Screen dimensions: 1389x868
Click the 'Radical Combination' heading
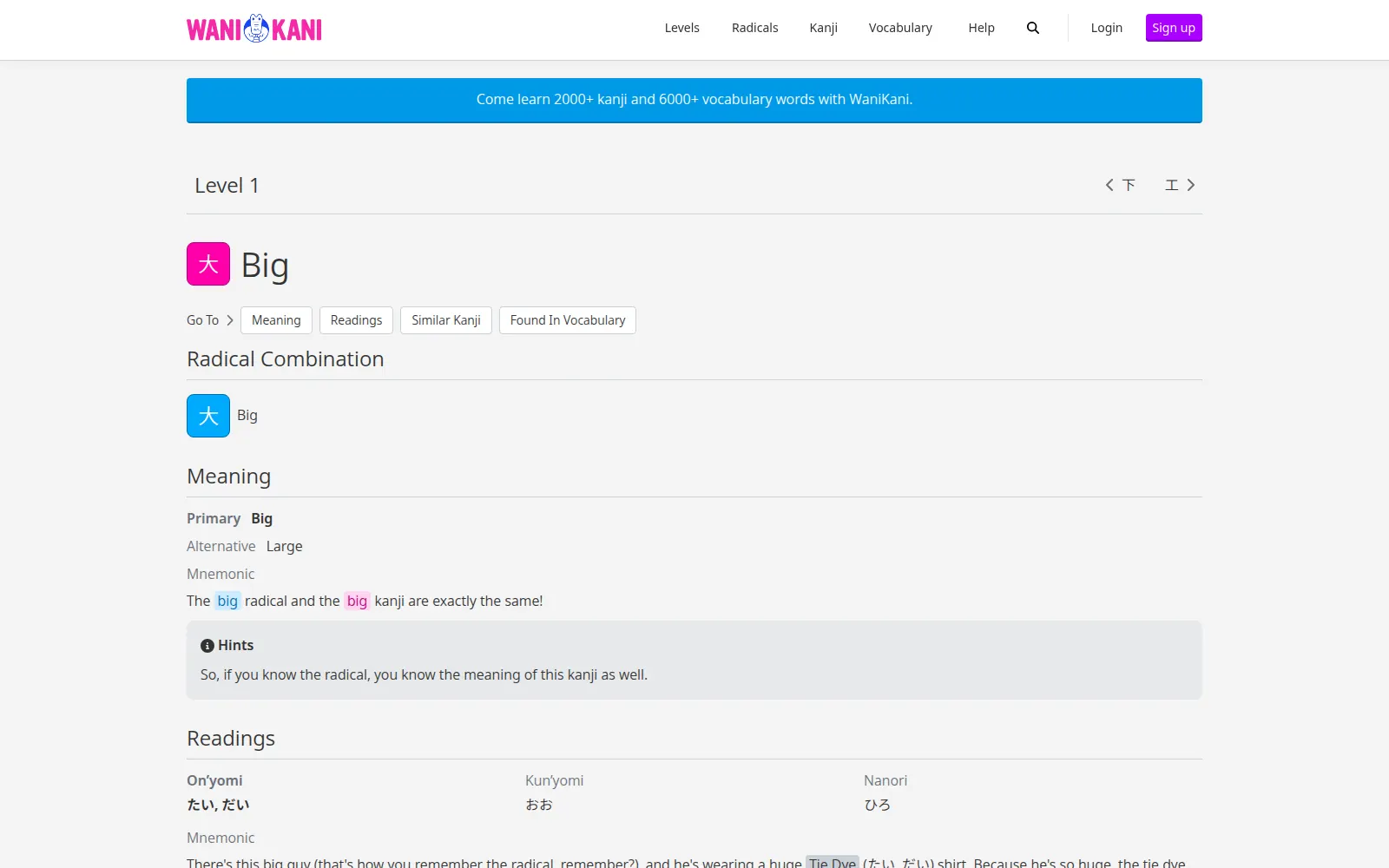(x=286, y=359)
